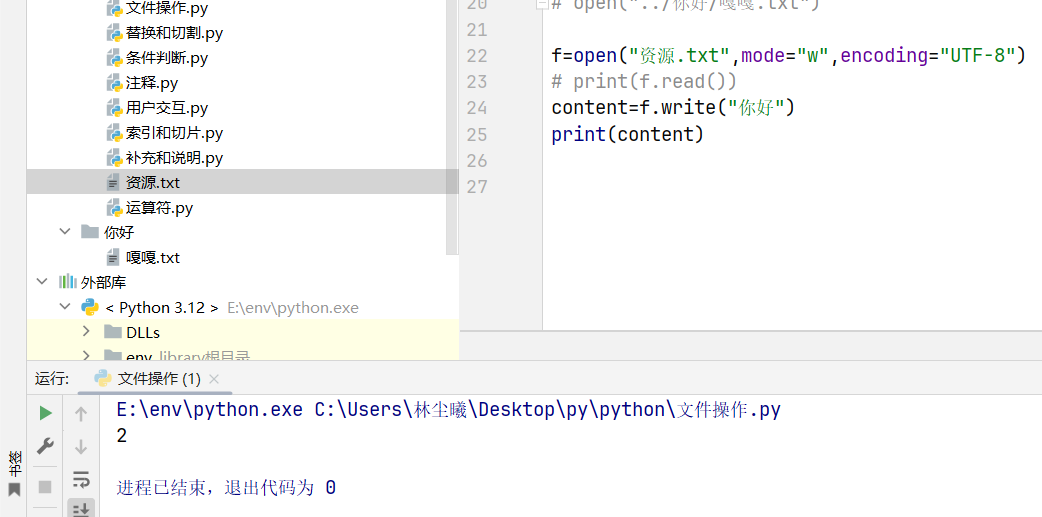Screen dimensions: 1042x517
Task: Click the print(content) code line
Action: click(x=627, y=134)
